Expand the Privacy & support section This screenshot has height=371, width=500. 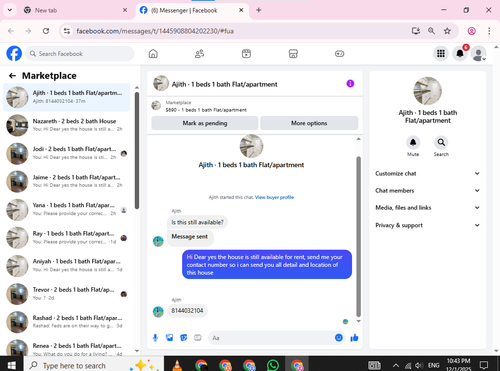click(x=428, y=225)
